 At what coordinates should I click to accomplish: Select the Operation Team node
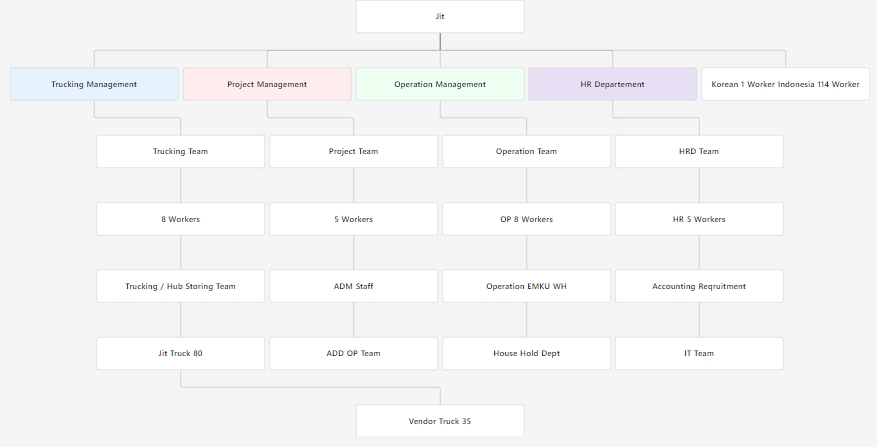click(x=526, y=152)
